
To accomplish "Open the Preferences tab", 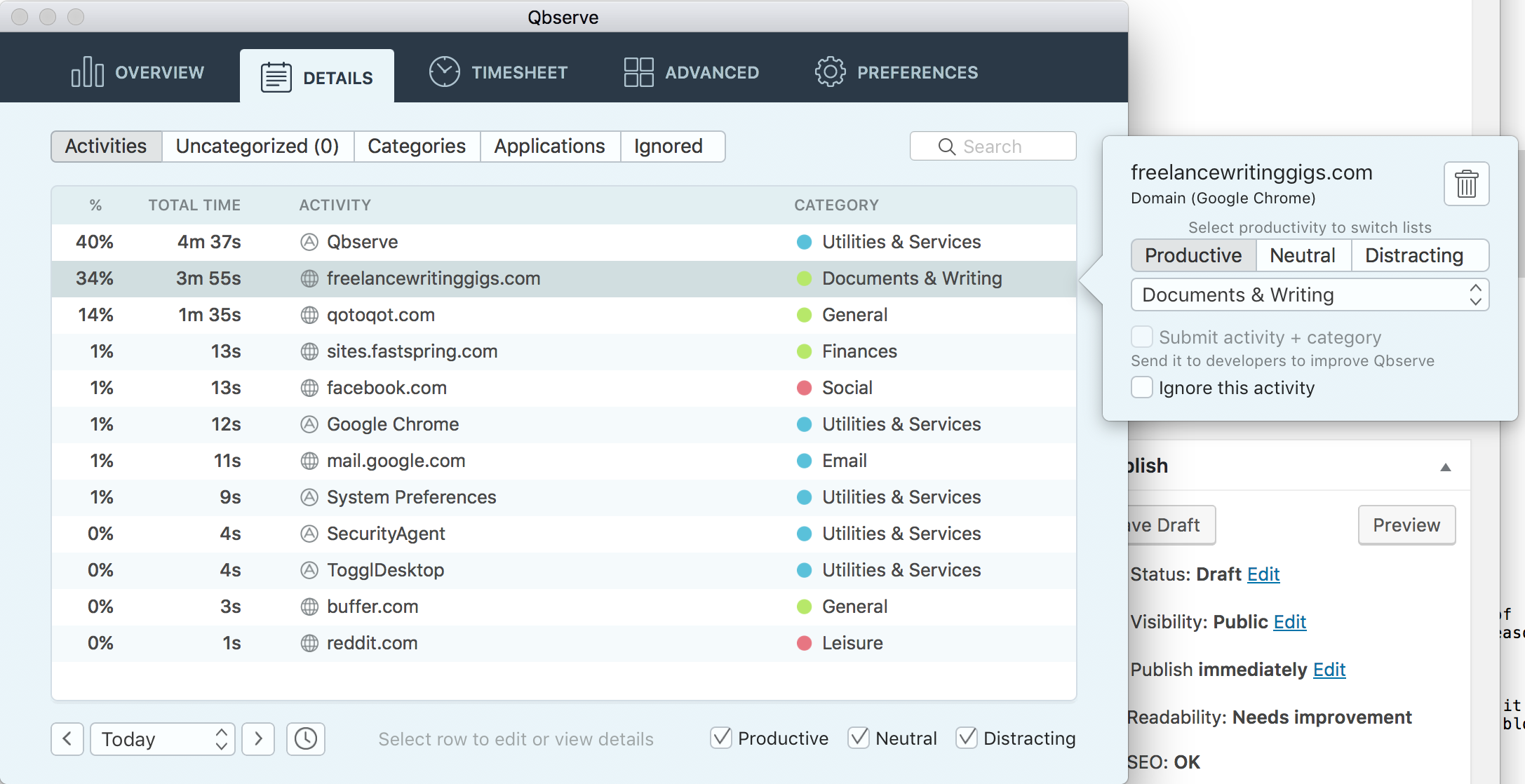I will point(896,72).
